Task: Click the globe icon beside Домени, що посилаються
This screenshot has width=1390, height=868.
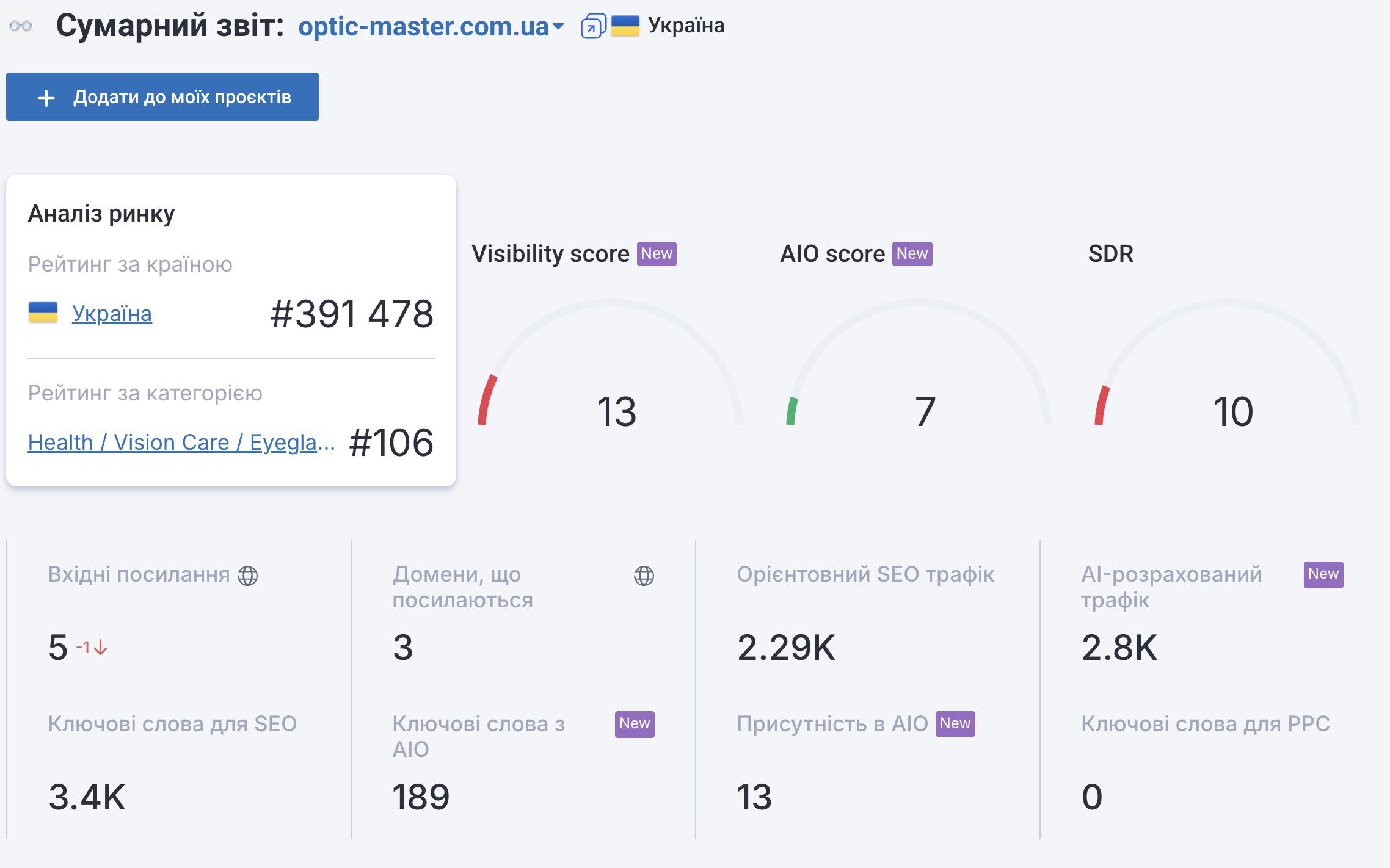Action: (x=644, y=576)
